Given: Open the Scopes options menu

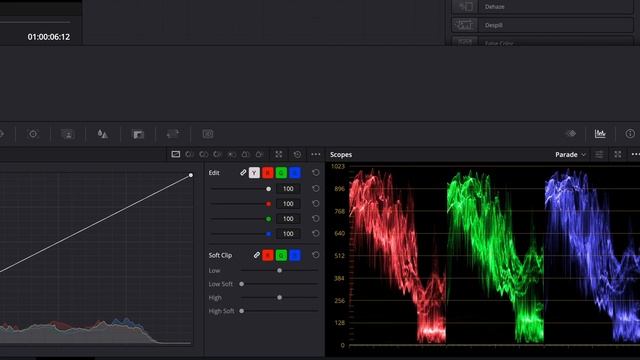Looking at the screenshot, I should click(x=636, y=154).
